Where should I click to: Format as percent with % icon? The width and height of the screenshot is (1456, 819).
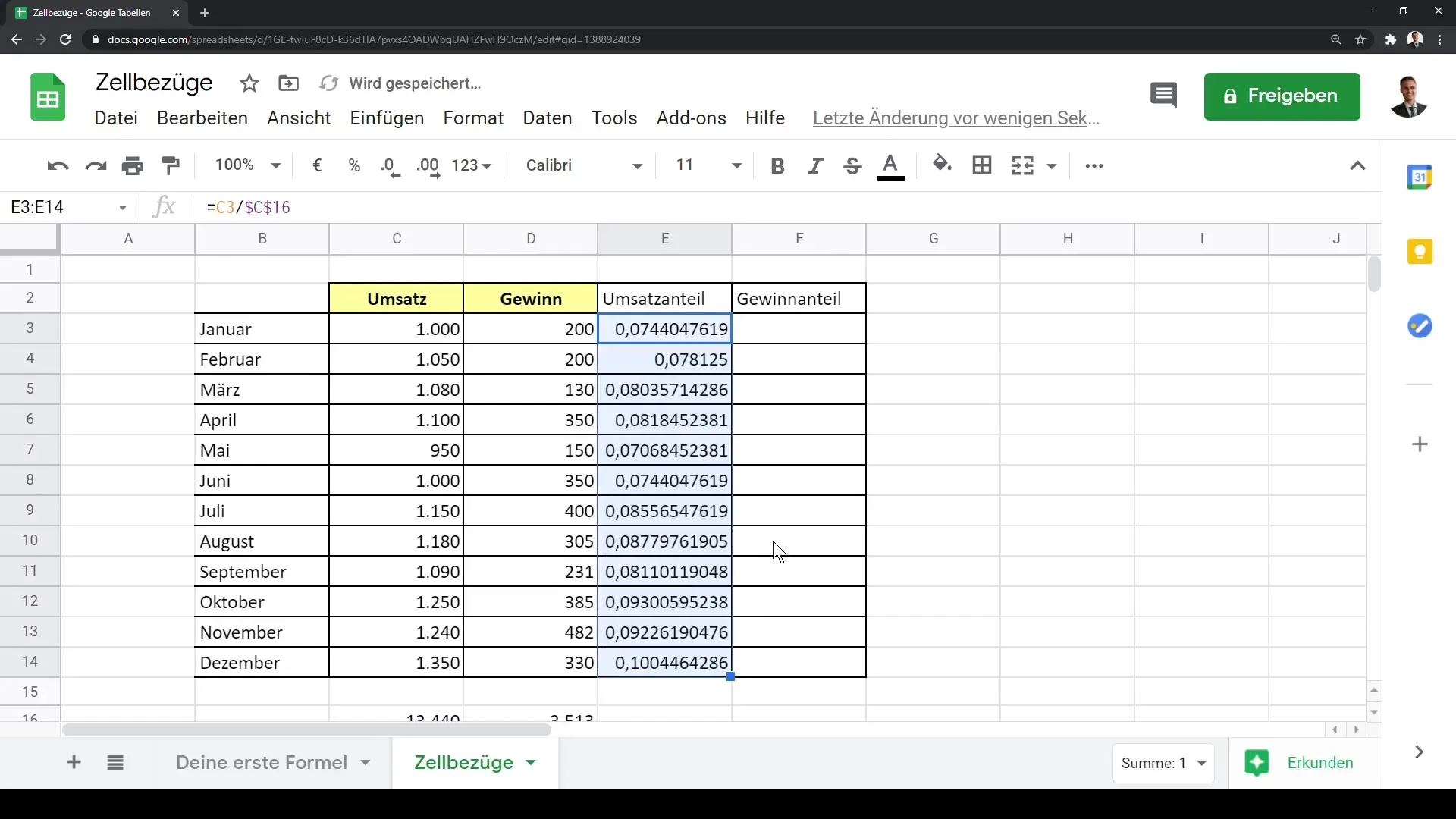coord(354,165)
